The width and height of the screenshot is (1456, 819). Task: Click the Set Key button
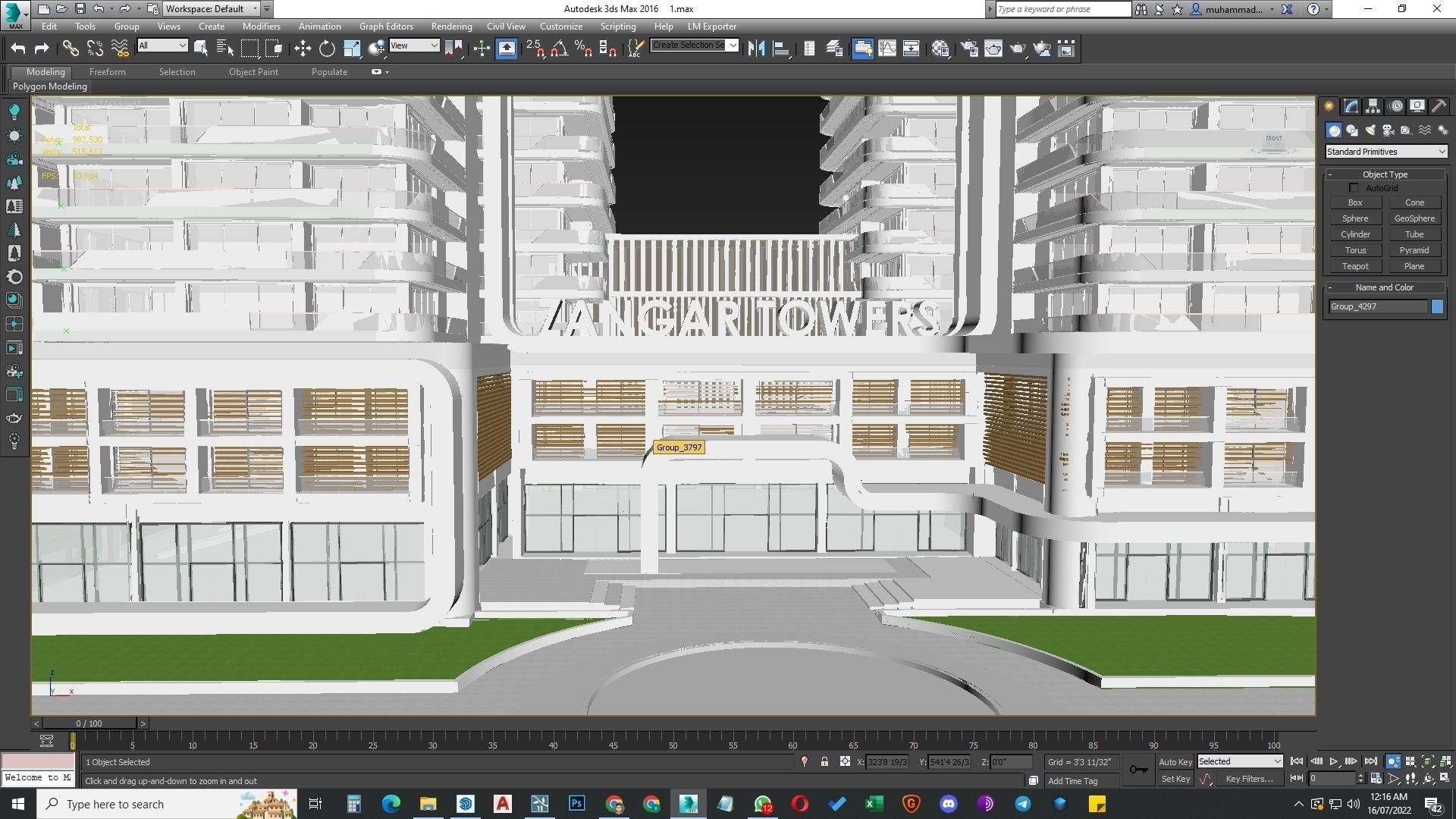click(x=1175, y=779)
